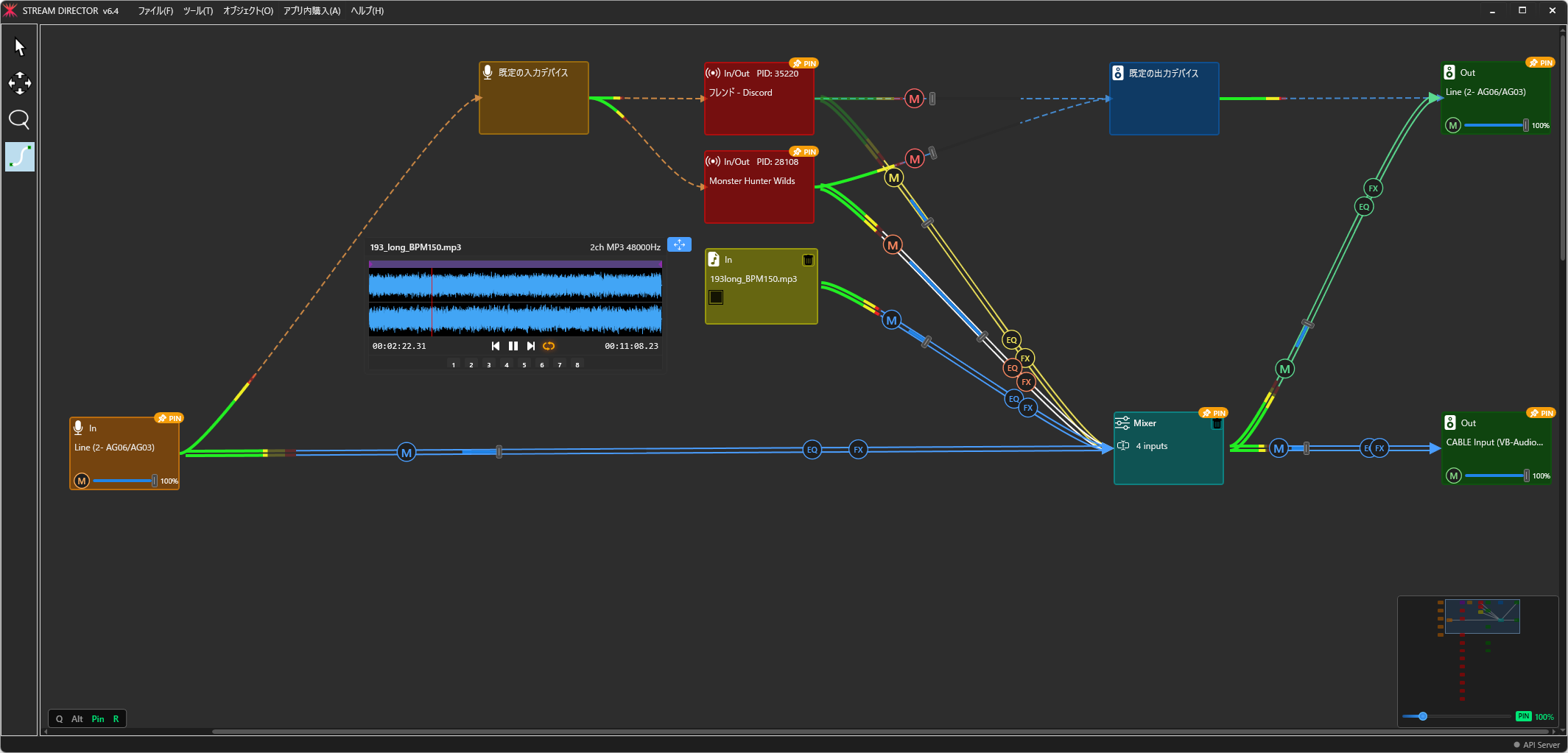
Task: Click EQ node on Line AG06 input cable
Action: pyautogui.click(x=812, y=450)
